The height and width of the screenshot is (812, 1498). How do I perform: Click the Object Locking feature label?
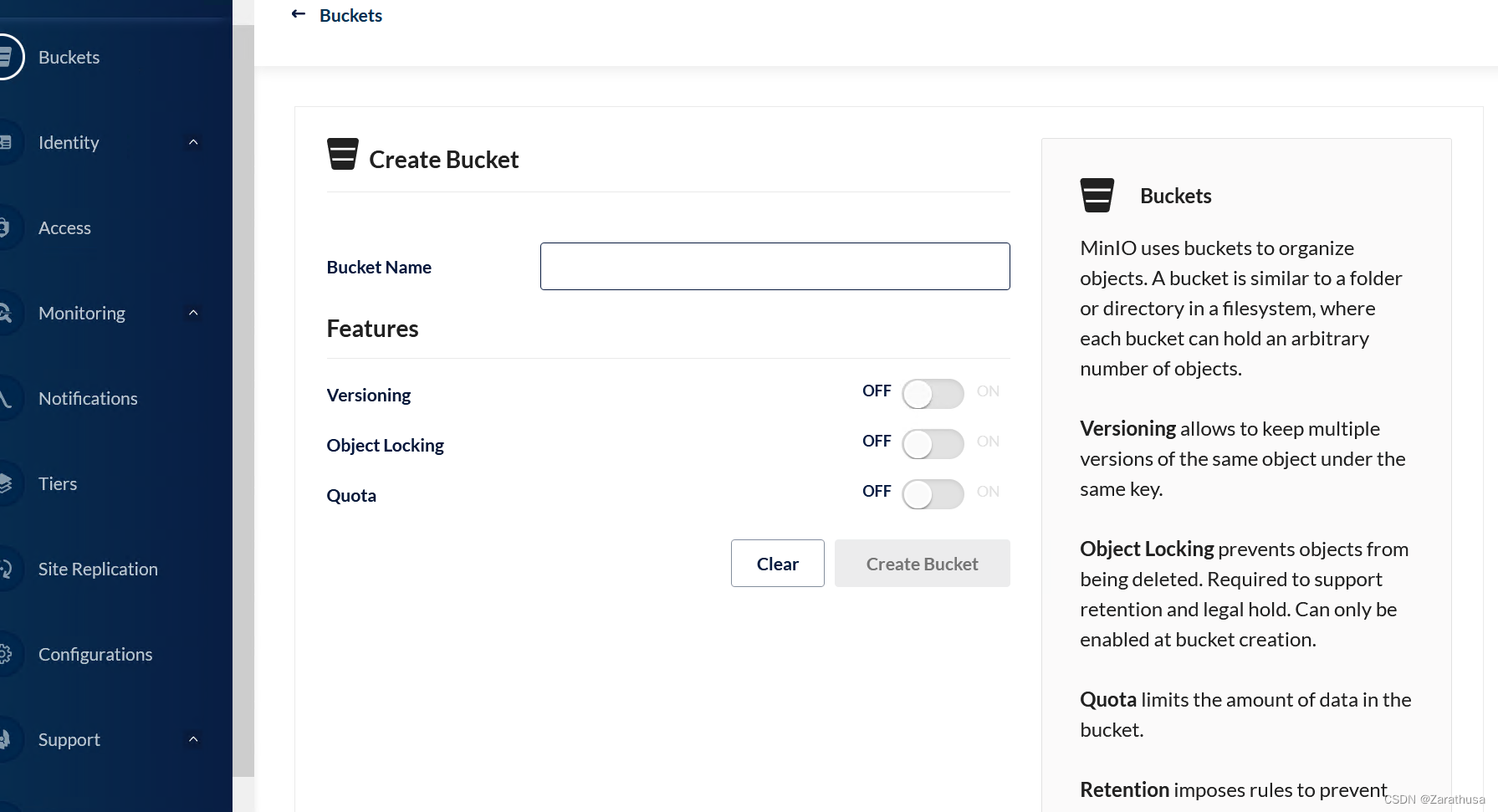pyautogui.click(x=386, y=445)
